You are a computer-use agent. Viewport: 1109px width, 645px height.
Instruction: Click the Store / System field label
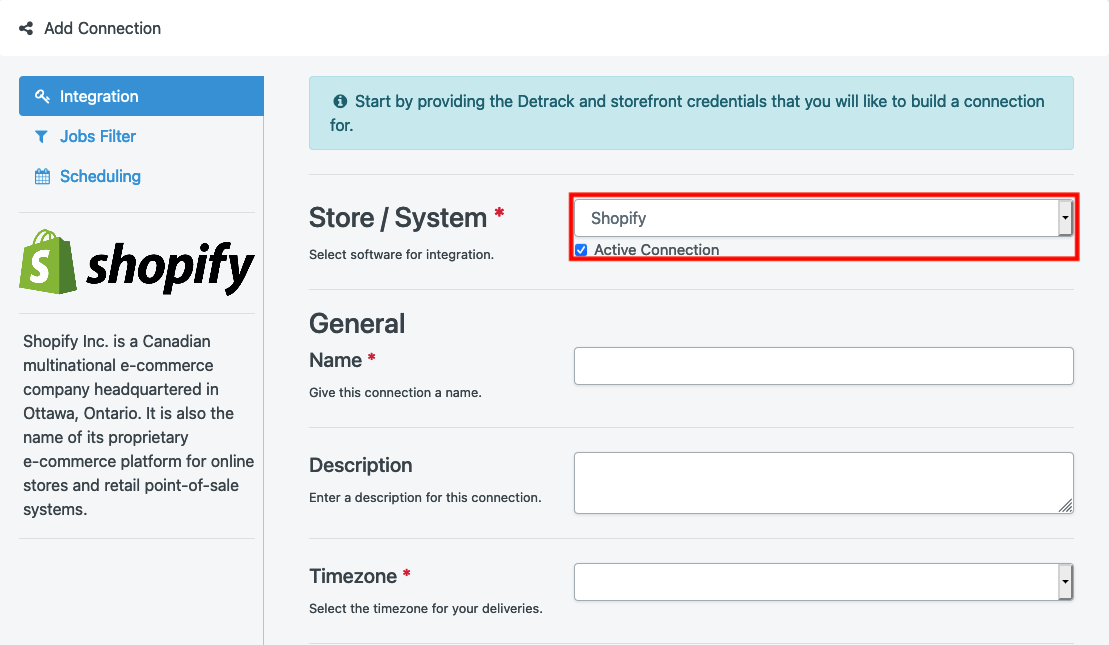coord(398,218)
